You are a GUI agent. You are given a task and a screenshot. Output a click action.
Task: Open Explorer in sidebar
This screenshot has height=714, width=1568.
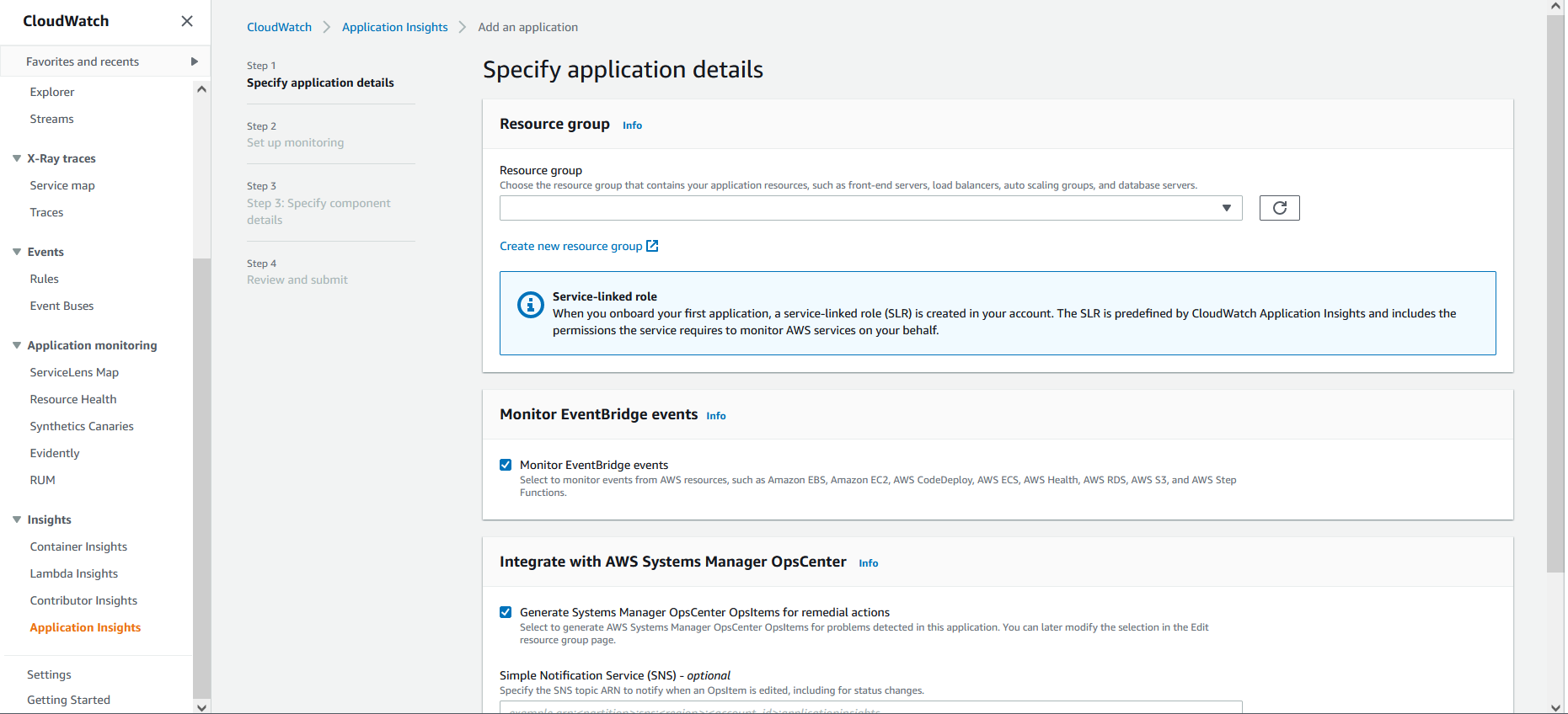point(52,92)
